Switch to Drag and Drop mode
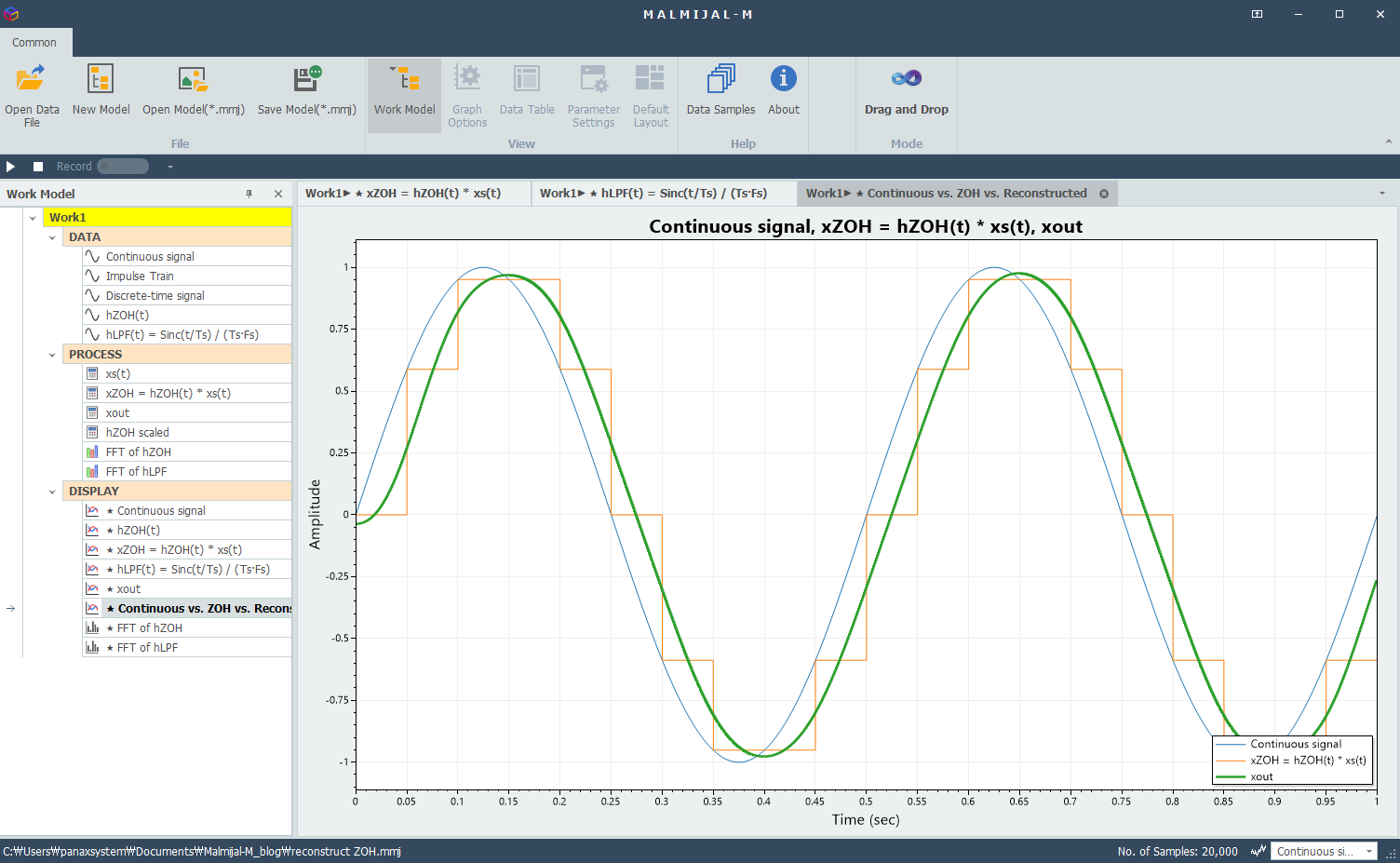 906,90
